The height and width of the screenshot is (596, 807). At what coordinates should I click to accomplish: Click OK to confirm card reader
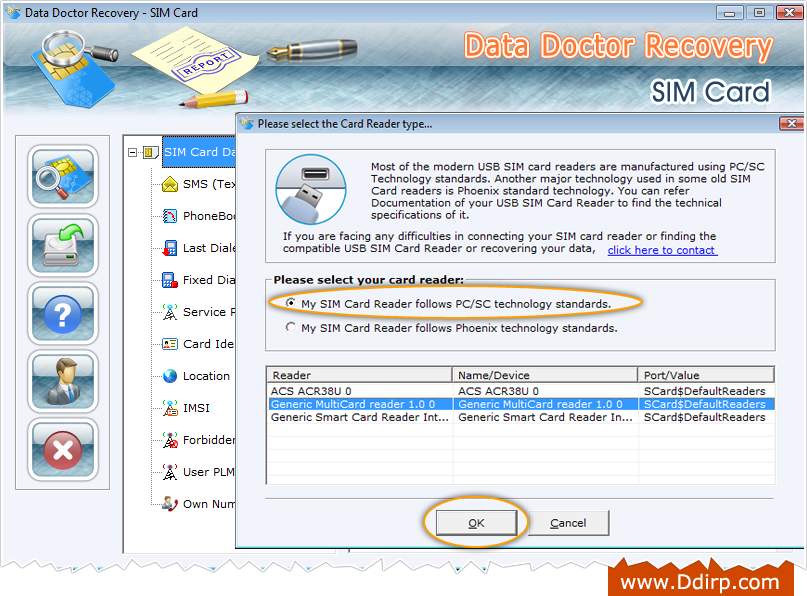(x=476, y=523)
